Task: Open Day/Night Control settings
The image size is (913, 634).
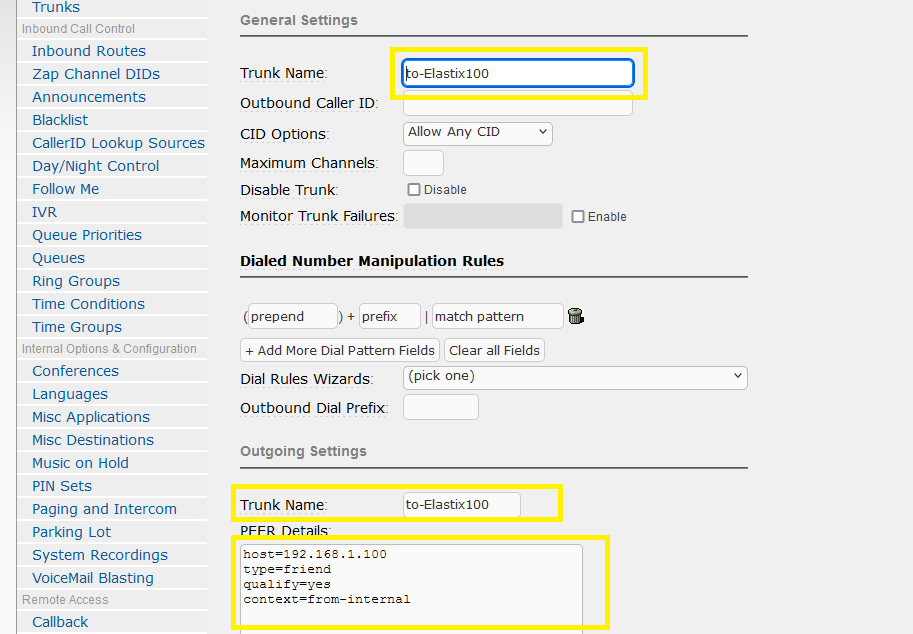Action: click(x=96, y=166)
